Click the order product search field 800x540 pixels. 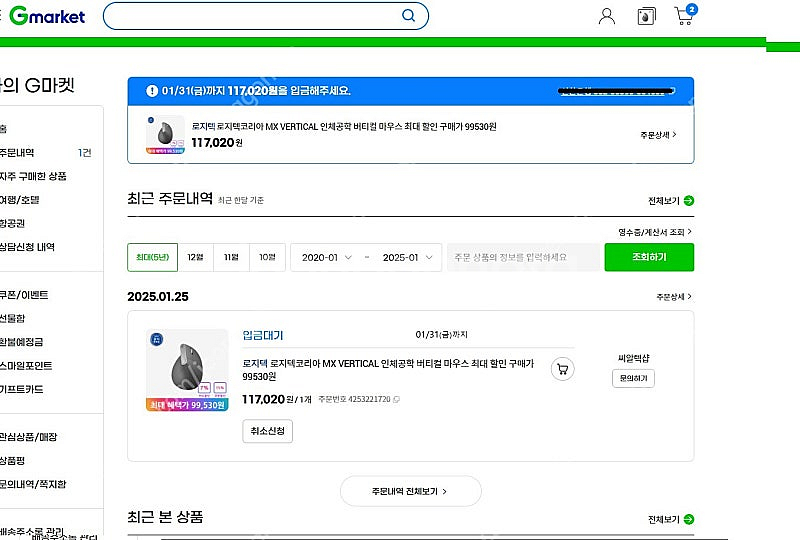pyautogui.click(x=524, y=257)
